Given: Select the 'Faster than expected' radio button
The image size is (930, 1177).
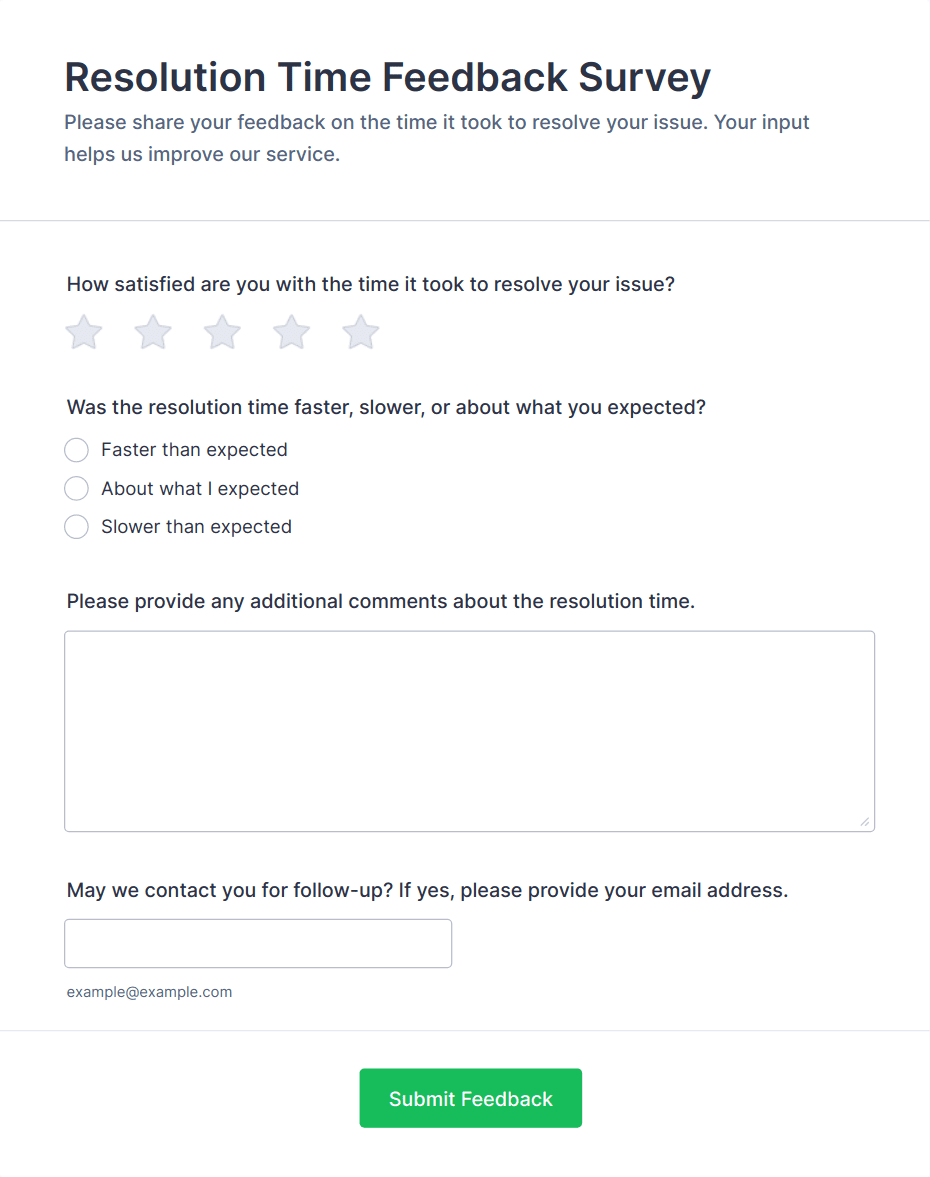Looking at the screenshot, I should [x=77, y=450].
